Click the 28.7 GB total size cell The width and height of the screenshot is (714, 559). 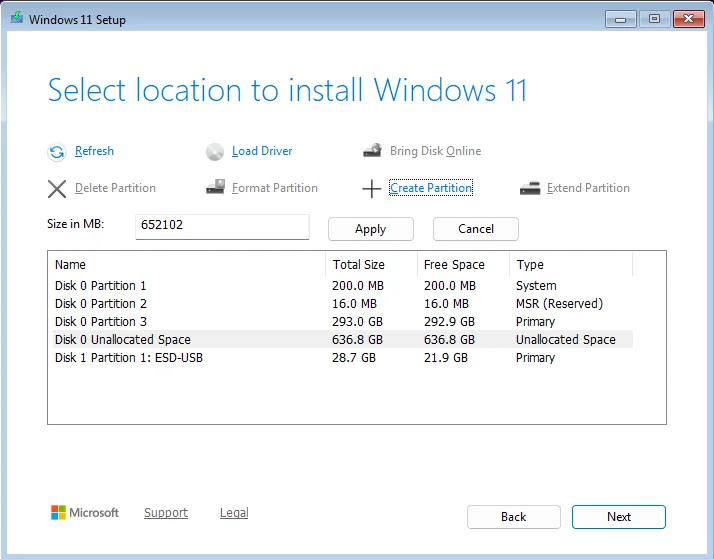point(354,357)
